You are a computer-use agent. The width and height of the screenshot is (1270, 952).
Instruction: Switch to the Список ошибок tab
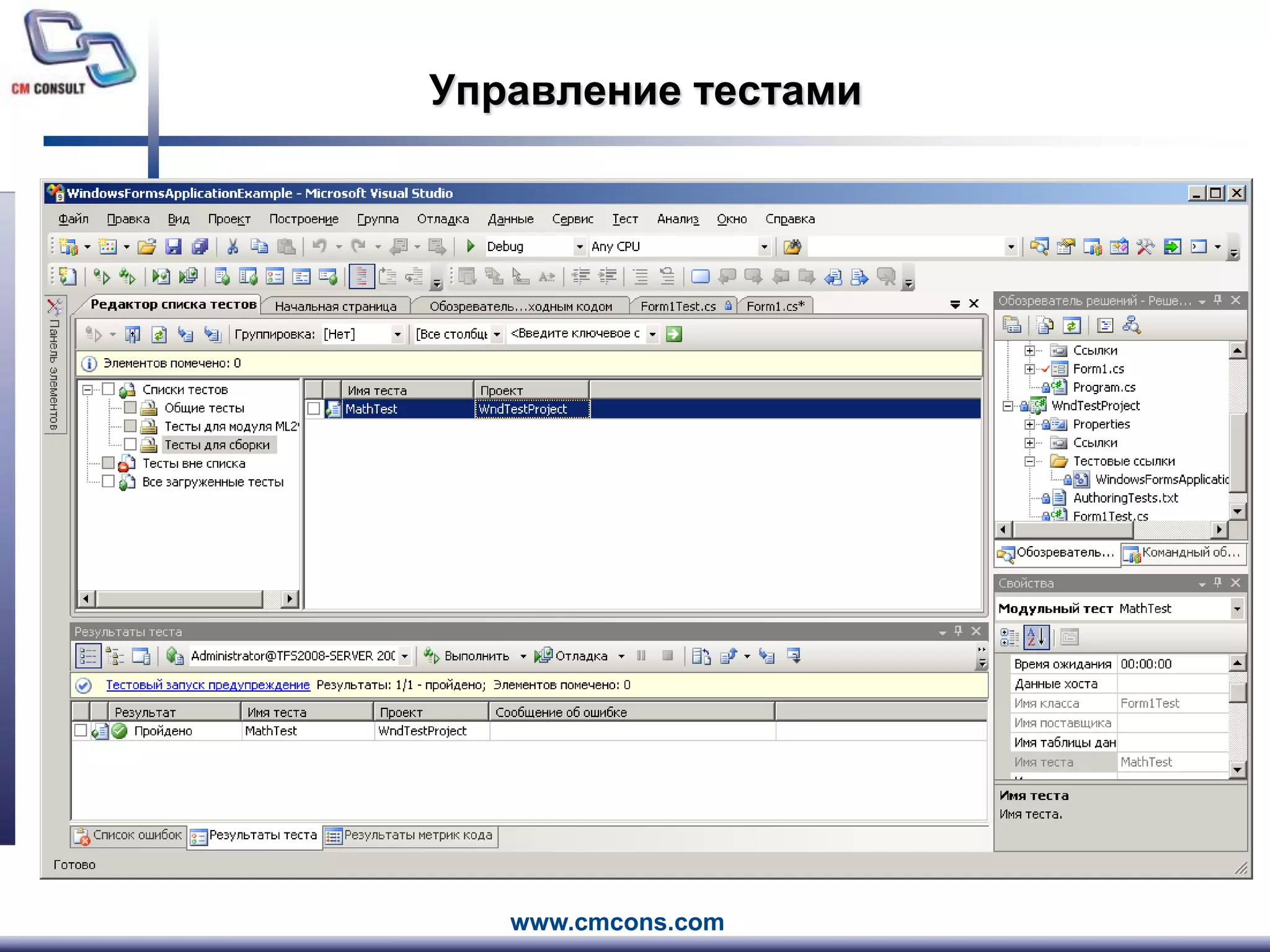coord(128,835)
